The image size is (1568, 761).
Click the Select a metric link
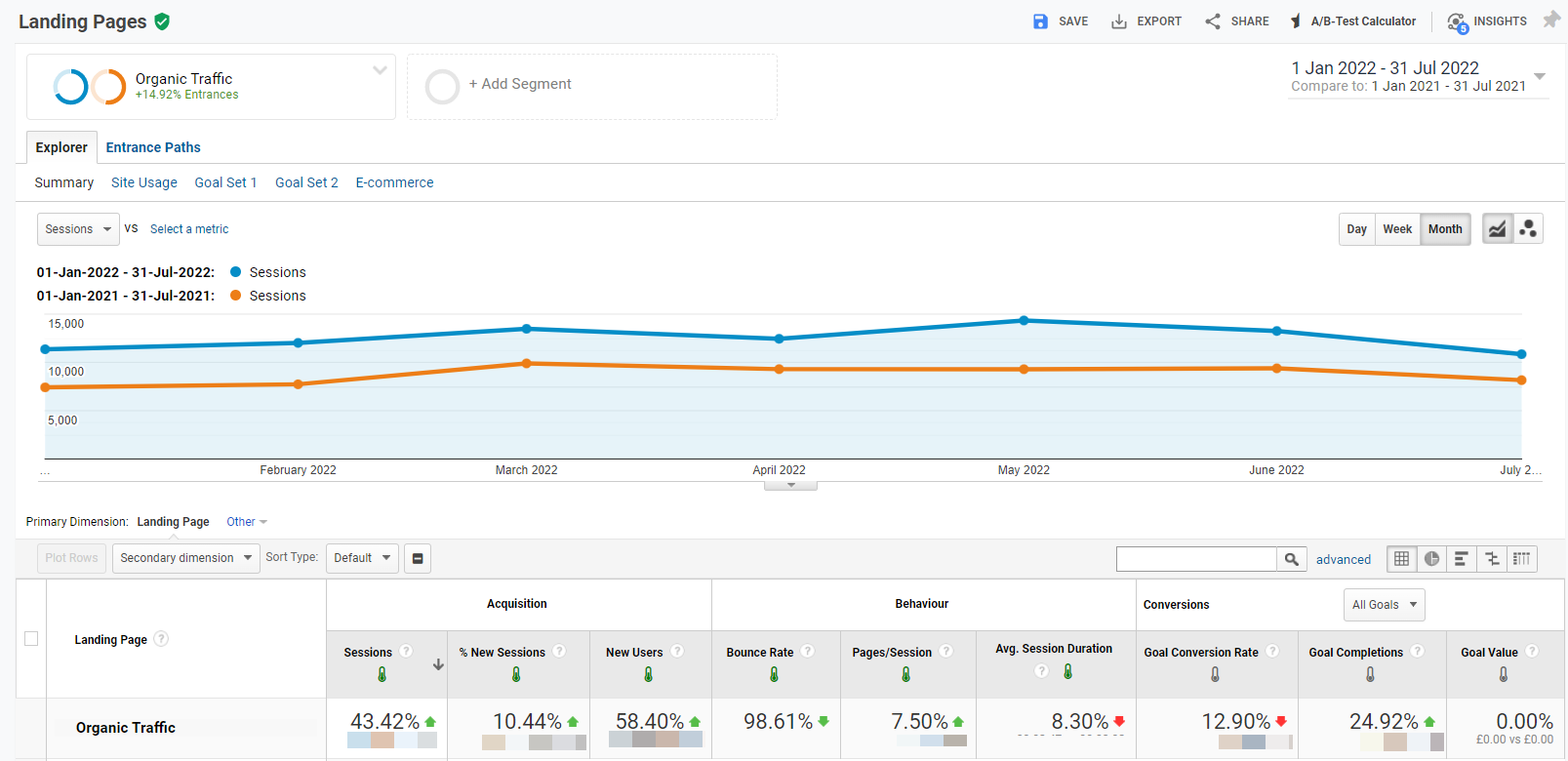[x=189, y=229]
